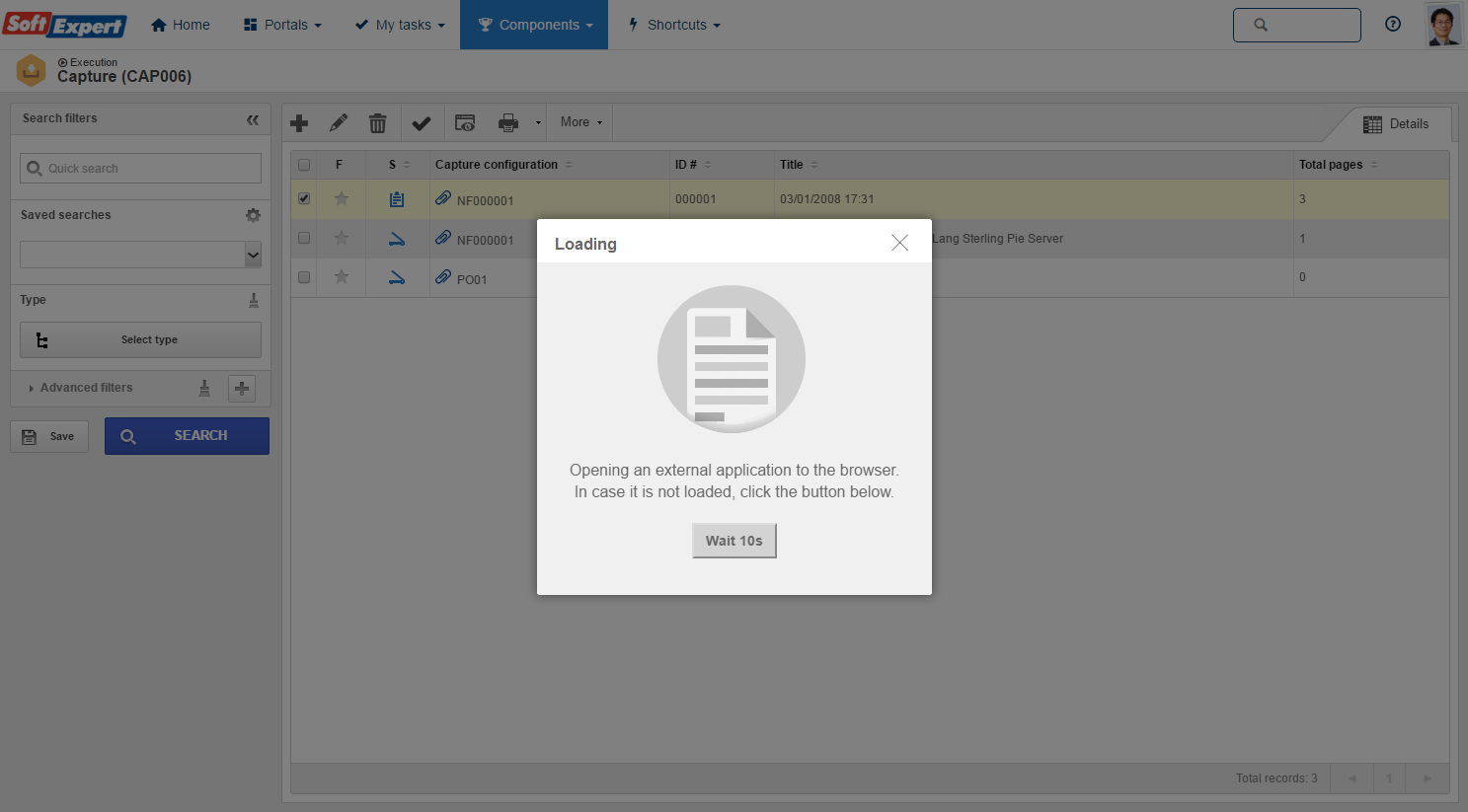Viewport: 1468px width, 812px height.
Task: Click the view record eye icon
Action: (x=465, y=123)
